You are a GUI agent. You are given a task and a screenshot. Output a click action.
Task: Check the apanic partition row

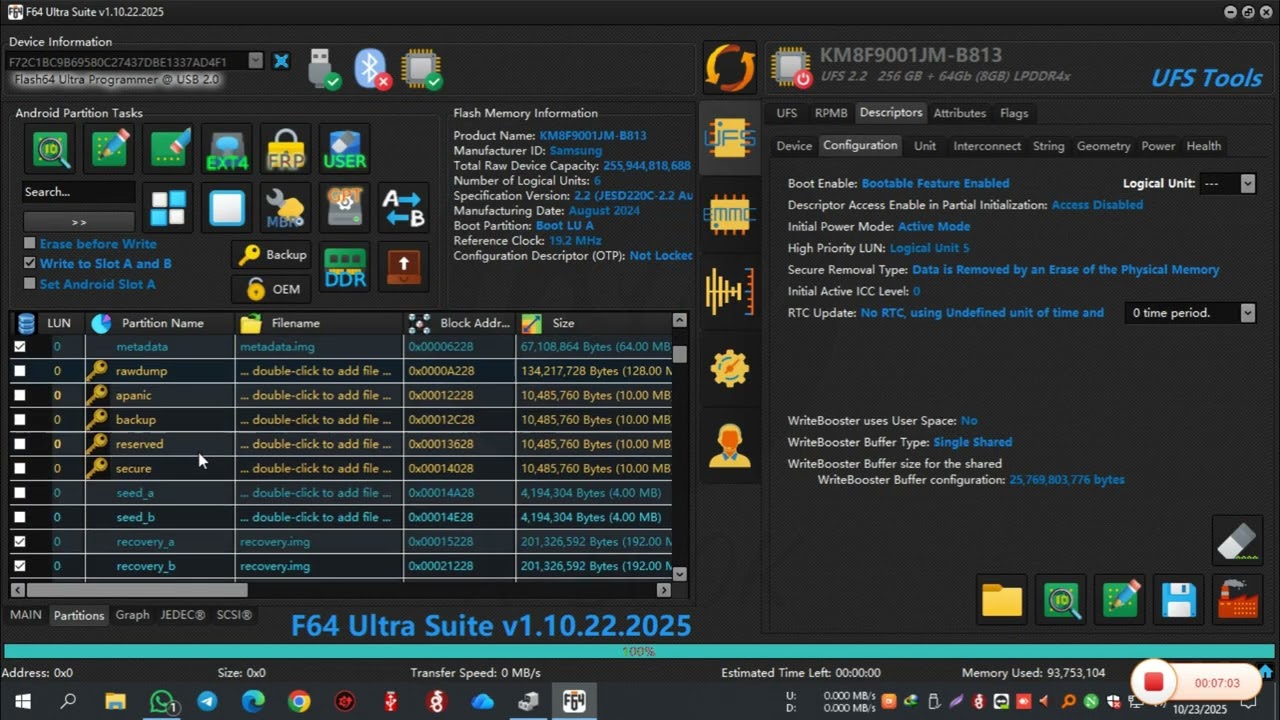pyautogui.click(x=19, y=395)
